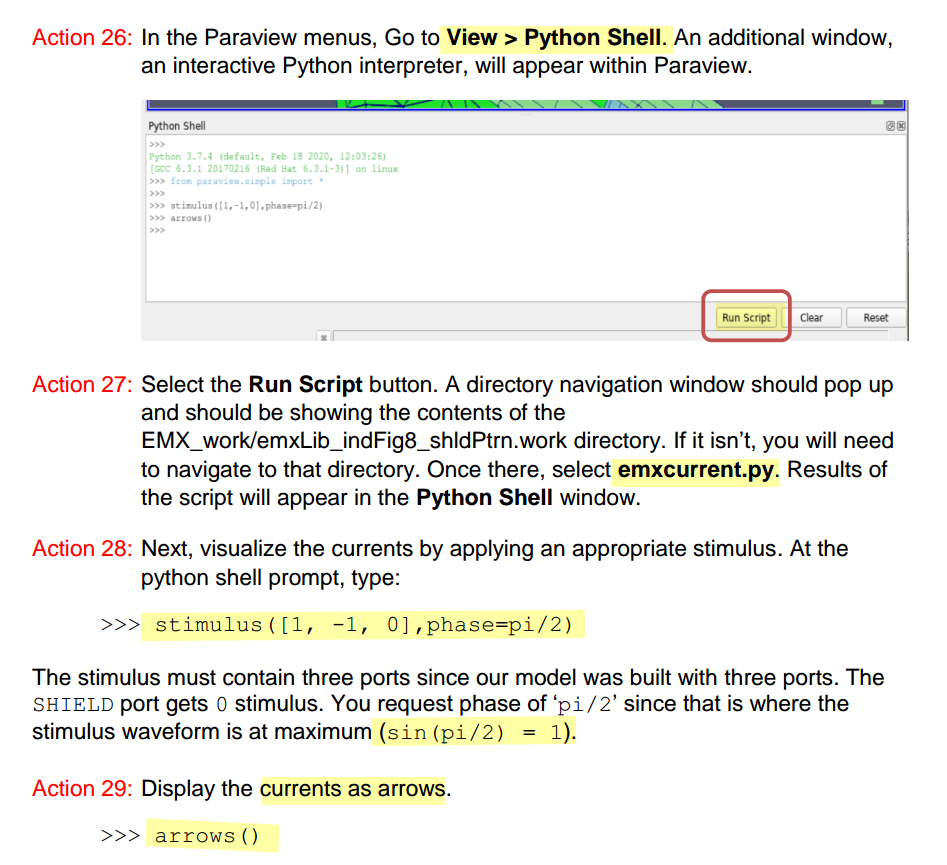Viewport: 947px width, 865px height.
Task: Select the Python Shell panel title
Action: coord(177,126)
